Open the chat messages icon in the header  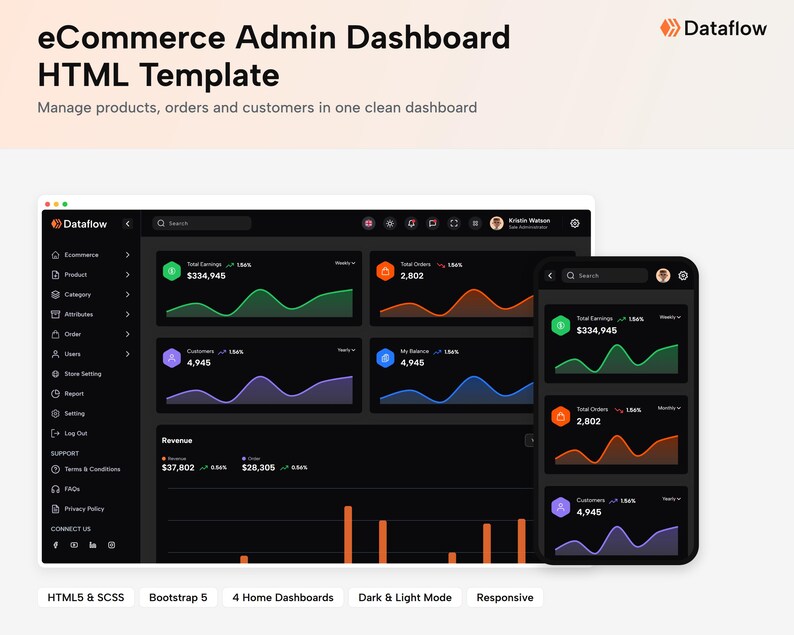(x=432, y=223)
